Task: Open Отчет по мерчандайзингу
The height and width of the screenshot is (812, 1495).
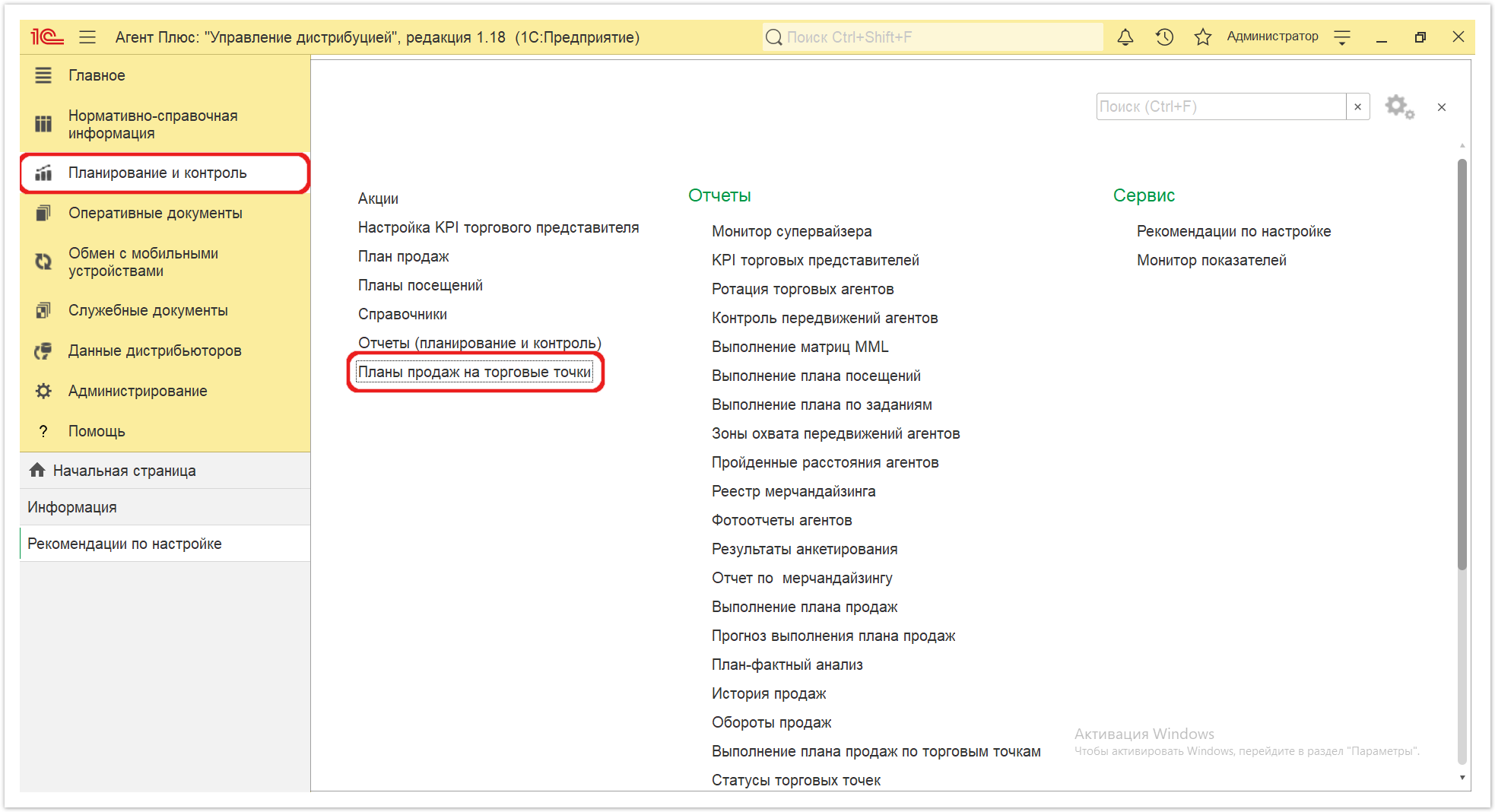Action: (x=801, y=578)
